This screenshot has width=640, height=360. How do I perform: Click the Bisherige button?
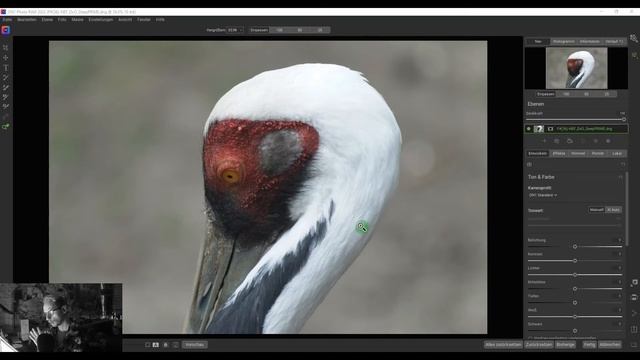click(565, 345)
